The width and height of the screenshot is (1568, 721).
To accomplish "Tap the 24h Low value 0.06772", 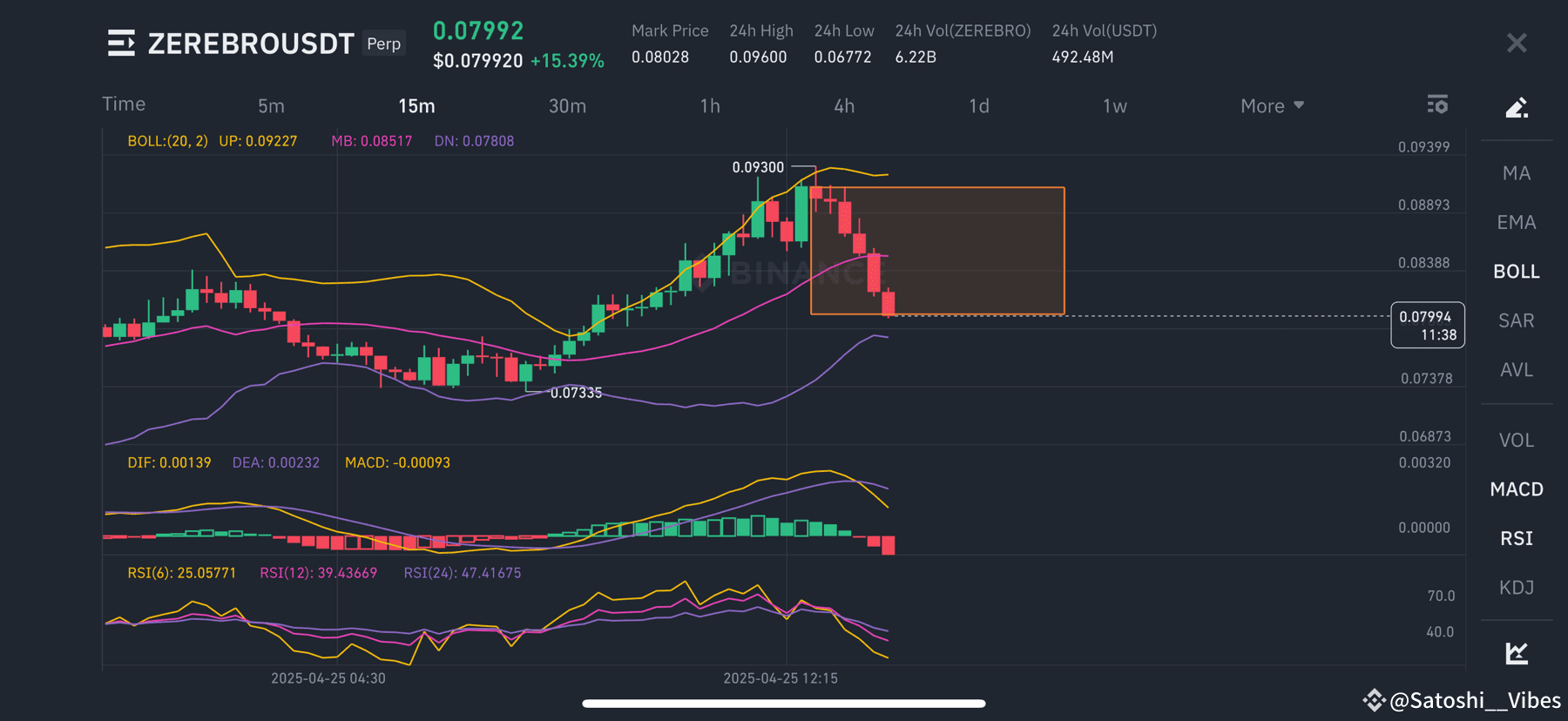I will [842, 57].
